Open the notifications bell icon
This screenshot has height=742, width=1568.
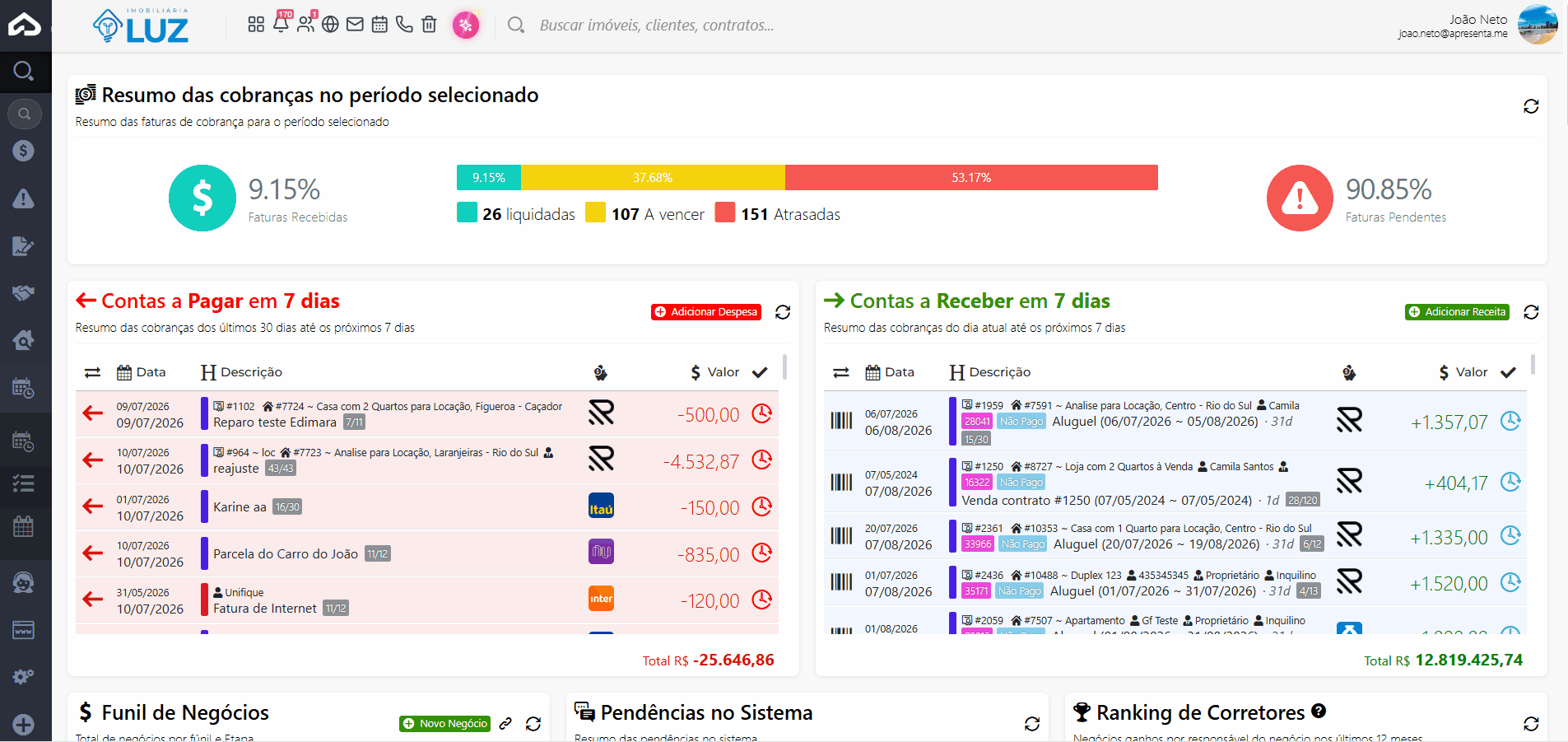coord(281,24)
